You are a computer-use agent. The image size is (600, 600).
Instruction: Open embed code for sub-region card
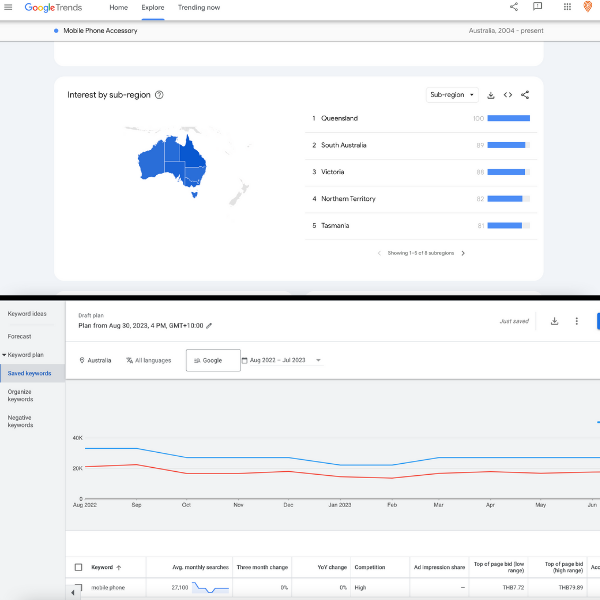click(508, 95)
